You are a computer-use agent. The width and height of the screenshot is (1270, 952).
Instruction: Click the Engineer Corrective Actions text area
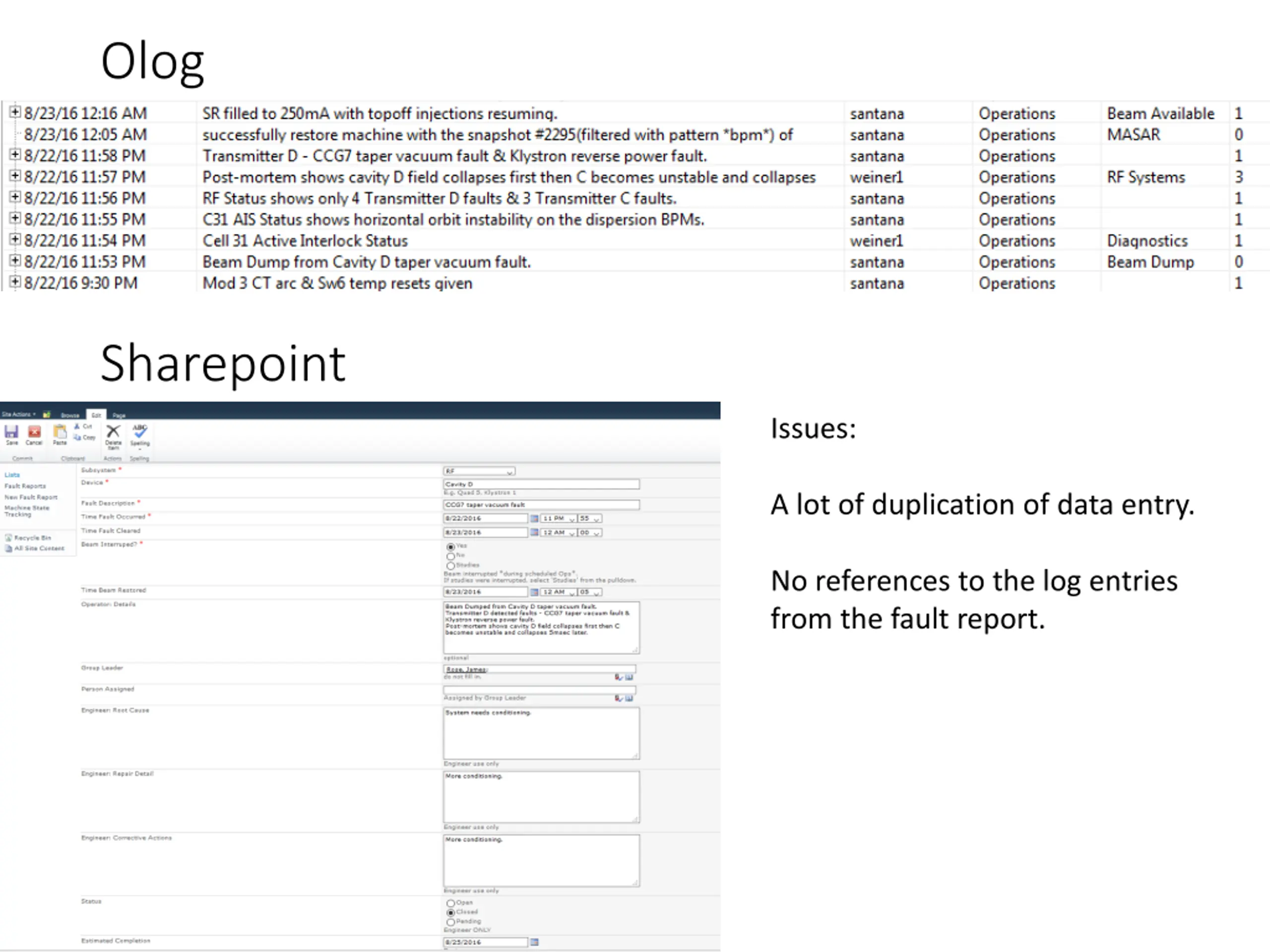[x=541, y=861]
